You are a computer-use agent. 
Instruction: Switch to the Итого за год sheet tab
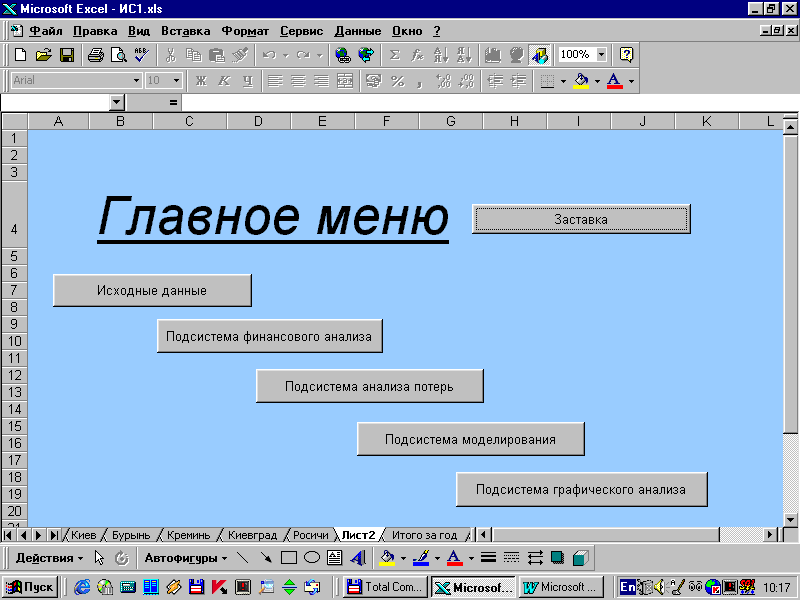tap(424, 535)
